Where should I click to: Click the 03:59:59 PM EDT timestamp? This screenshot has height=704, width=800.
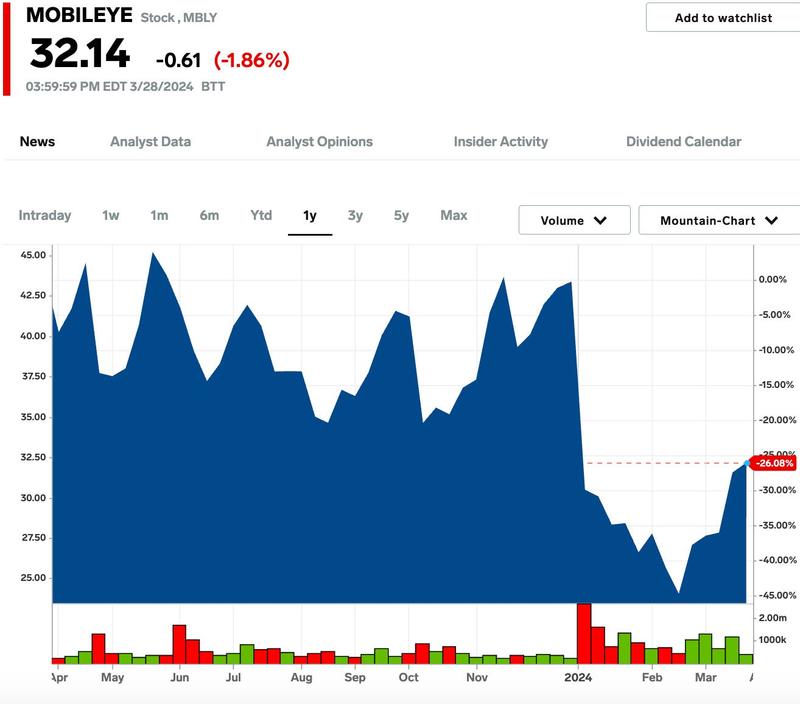(109, 86)
